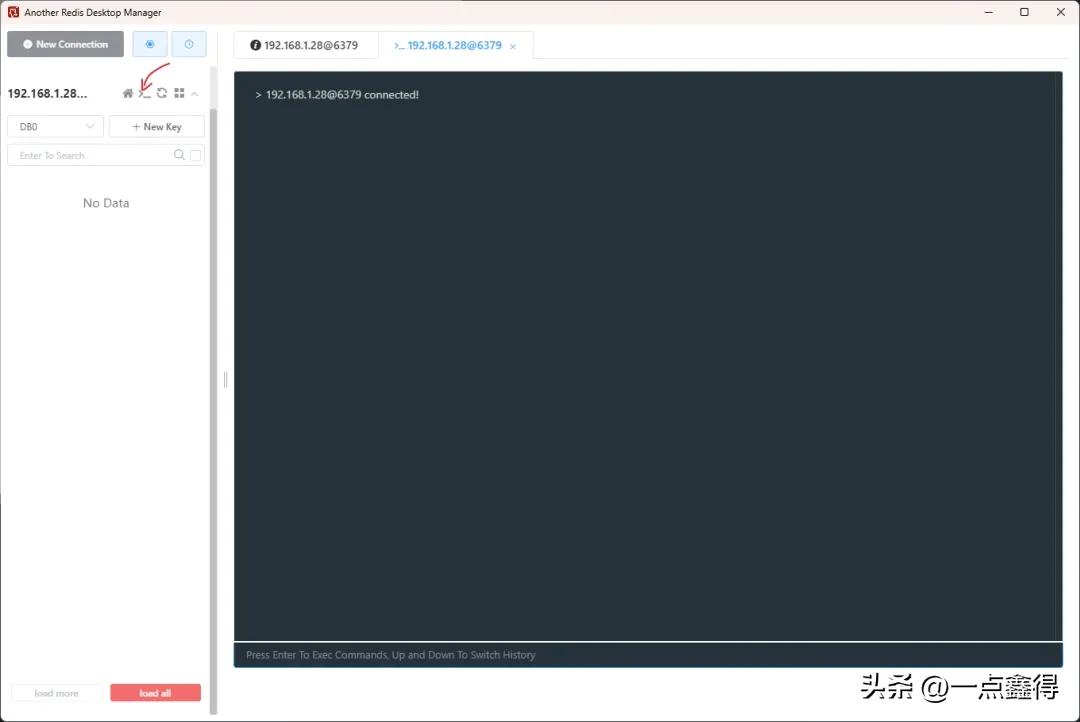The image size is (1080, 722).
Task: Click the New Key button
Action: [156, 127]
